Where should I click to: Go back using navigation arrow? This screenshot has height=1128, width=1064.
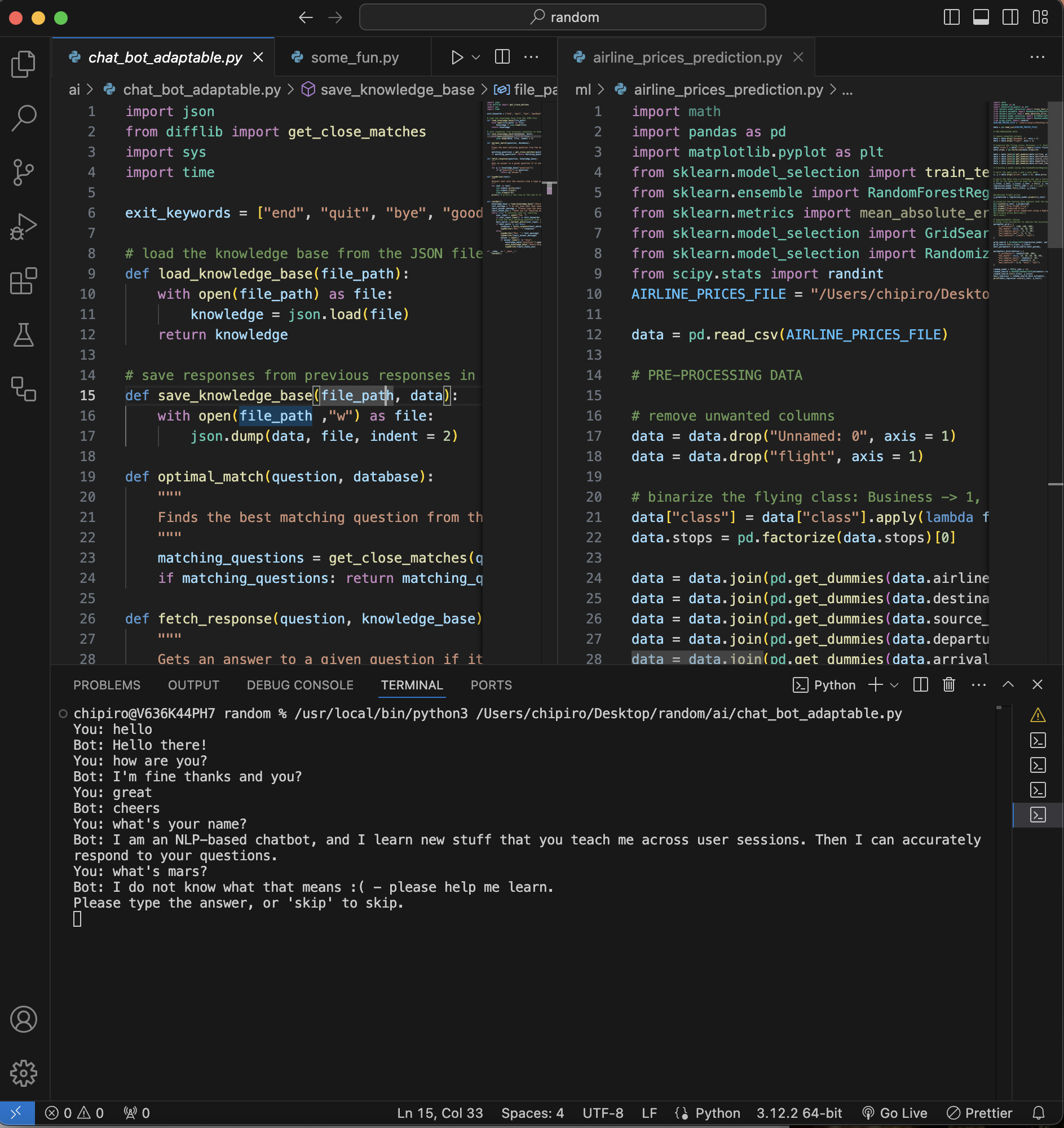click(306, 17)
